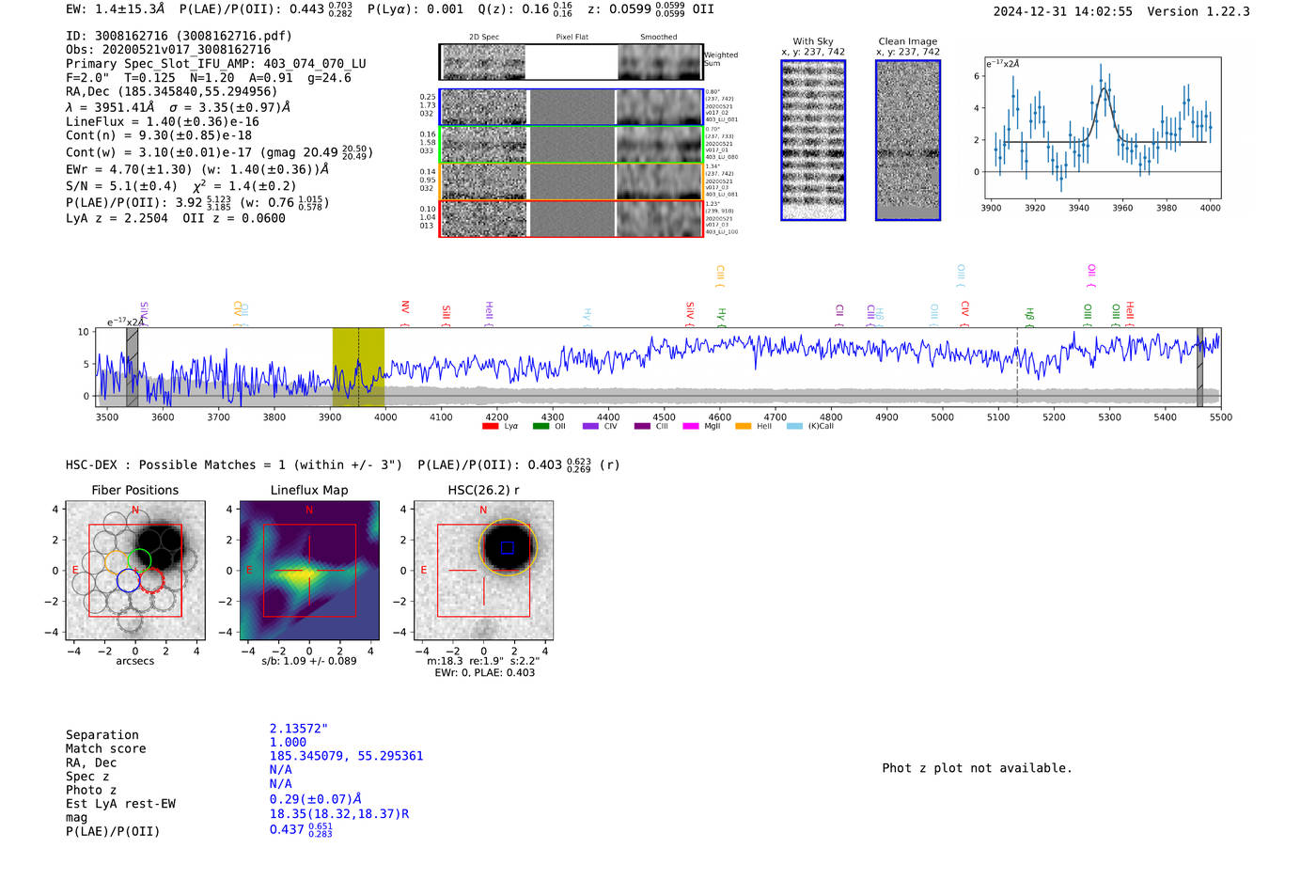Image resolution: width=1316 pixels, height=896 pixels.
Task: Select the blue-bordered 2D spectrum row
Action: (x=572, y=107)
